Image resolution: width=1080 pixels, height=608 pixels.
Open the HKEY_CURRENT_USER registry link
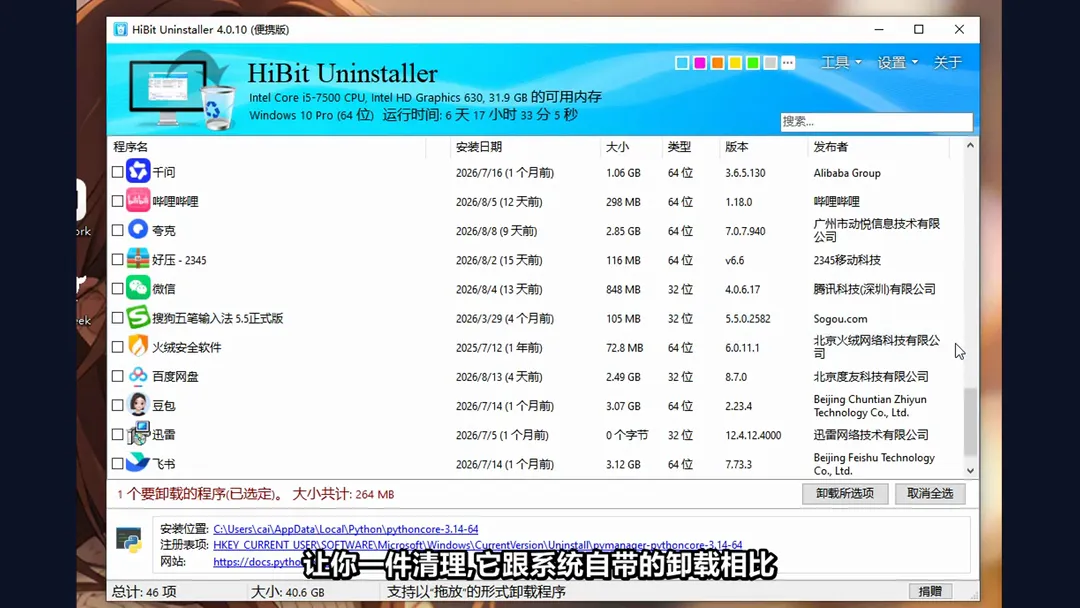pyautogui.click(x=478, y=545)
